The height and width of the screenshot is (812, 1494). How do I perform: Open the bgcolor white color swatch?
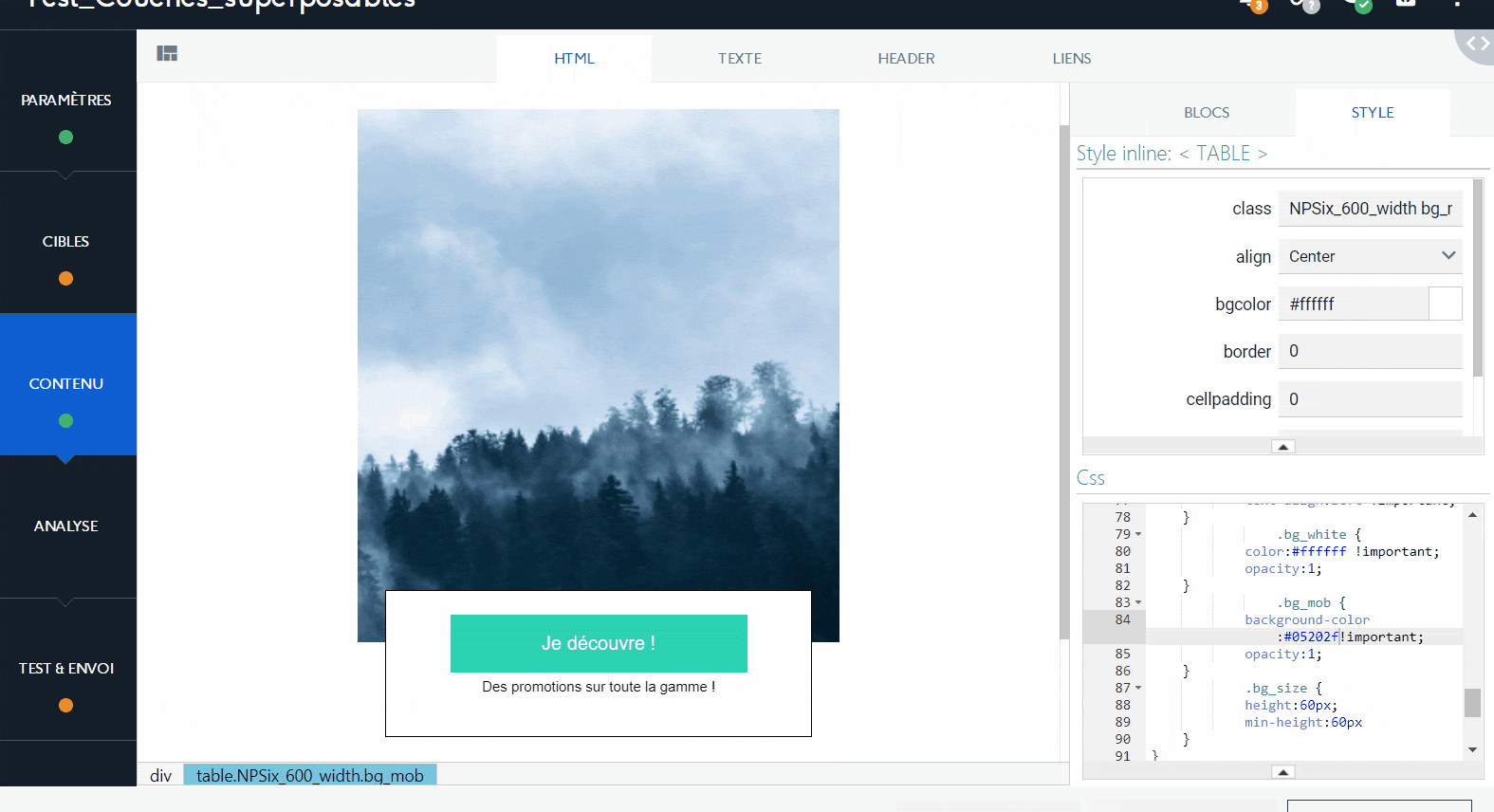(x=1445, y=304)
